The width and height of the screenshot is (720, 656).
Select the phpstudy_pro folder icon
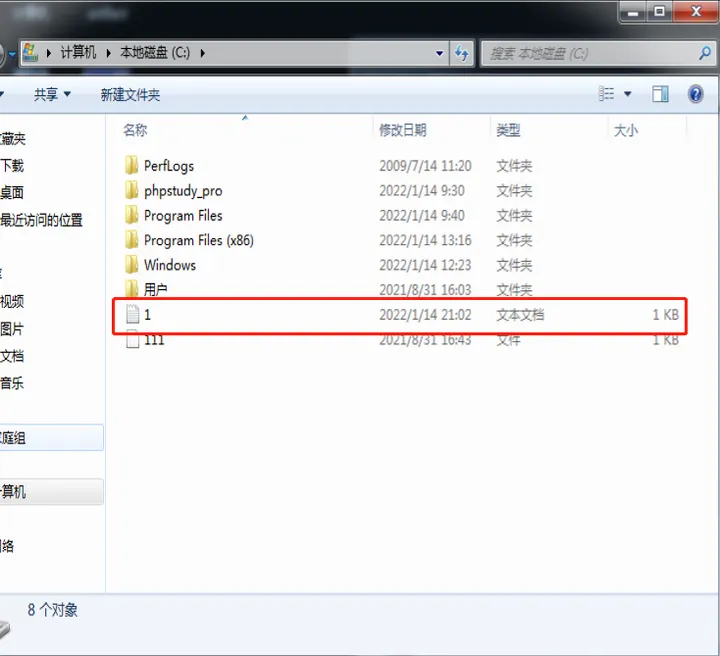point(131,190)
